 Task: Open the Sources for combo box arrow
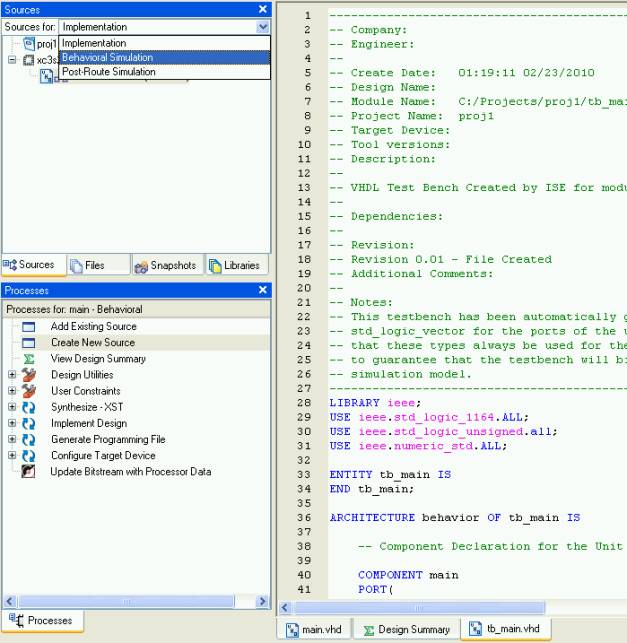pos(262,27)
